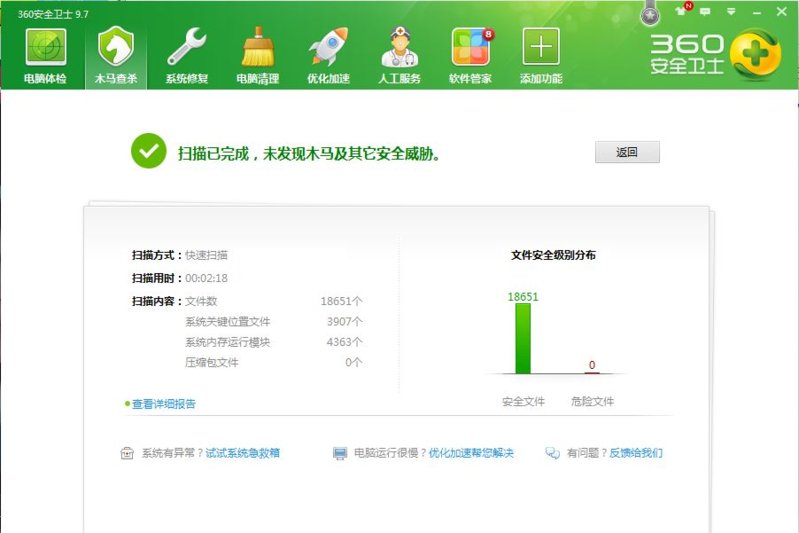
Task: Click the 360安全卫士 logo
Action: (715, 54)
